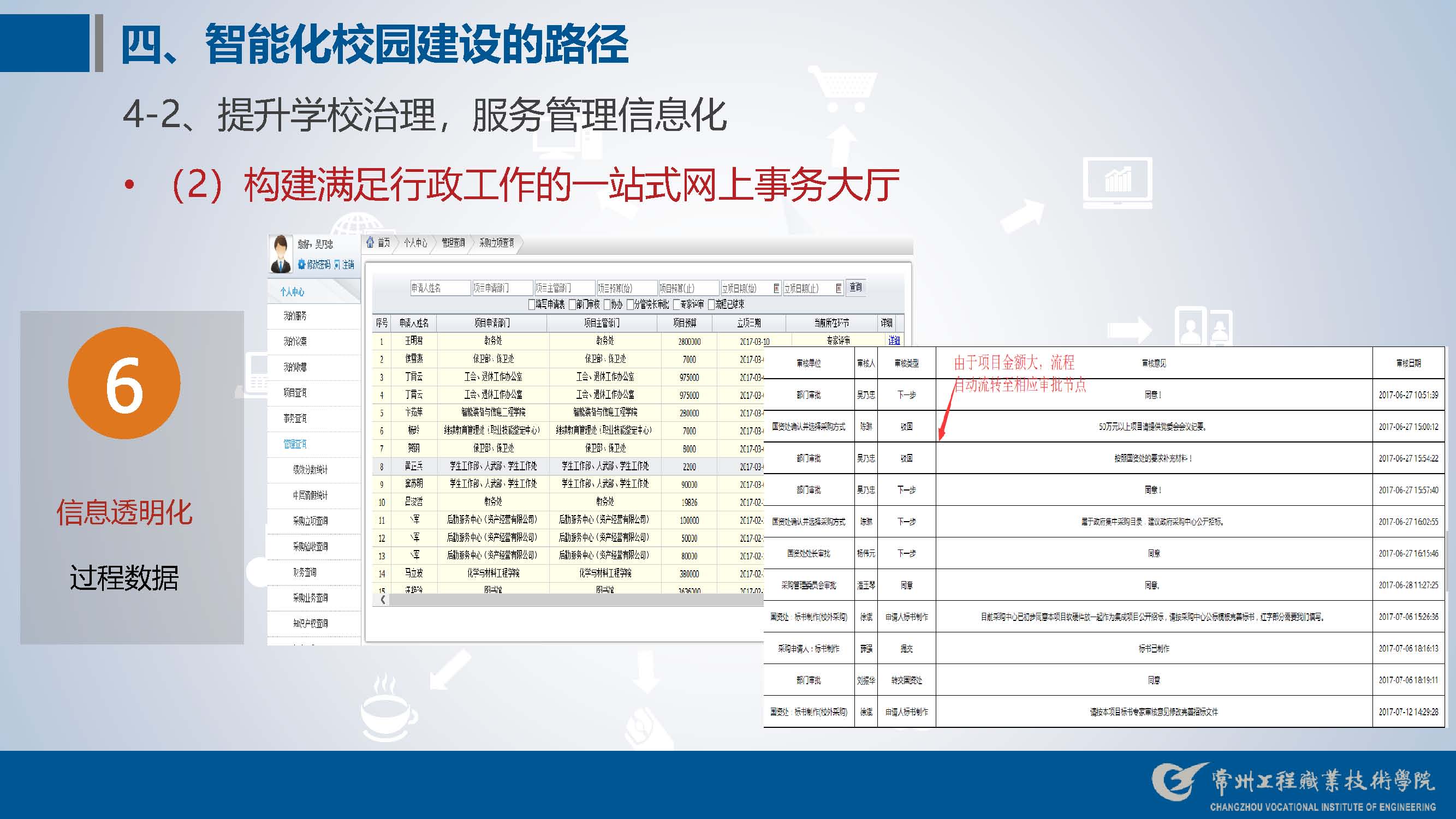The image size is (1456, 819).
Task: Click the gear icon beside 修改密码
Action: pos(302,264)
